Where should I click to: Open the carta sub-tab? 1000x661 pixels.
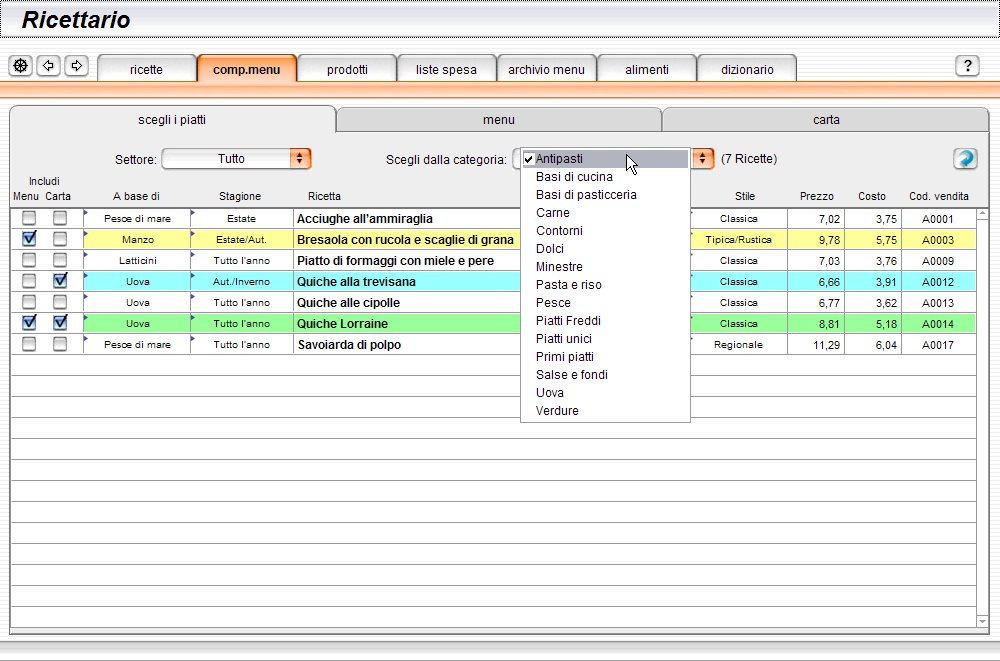point(826,120)
